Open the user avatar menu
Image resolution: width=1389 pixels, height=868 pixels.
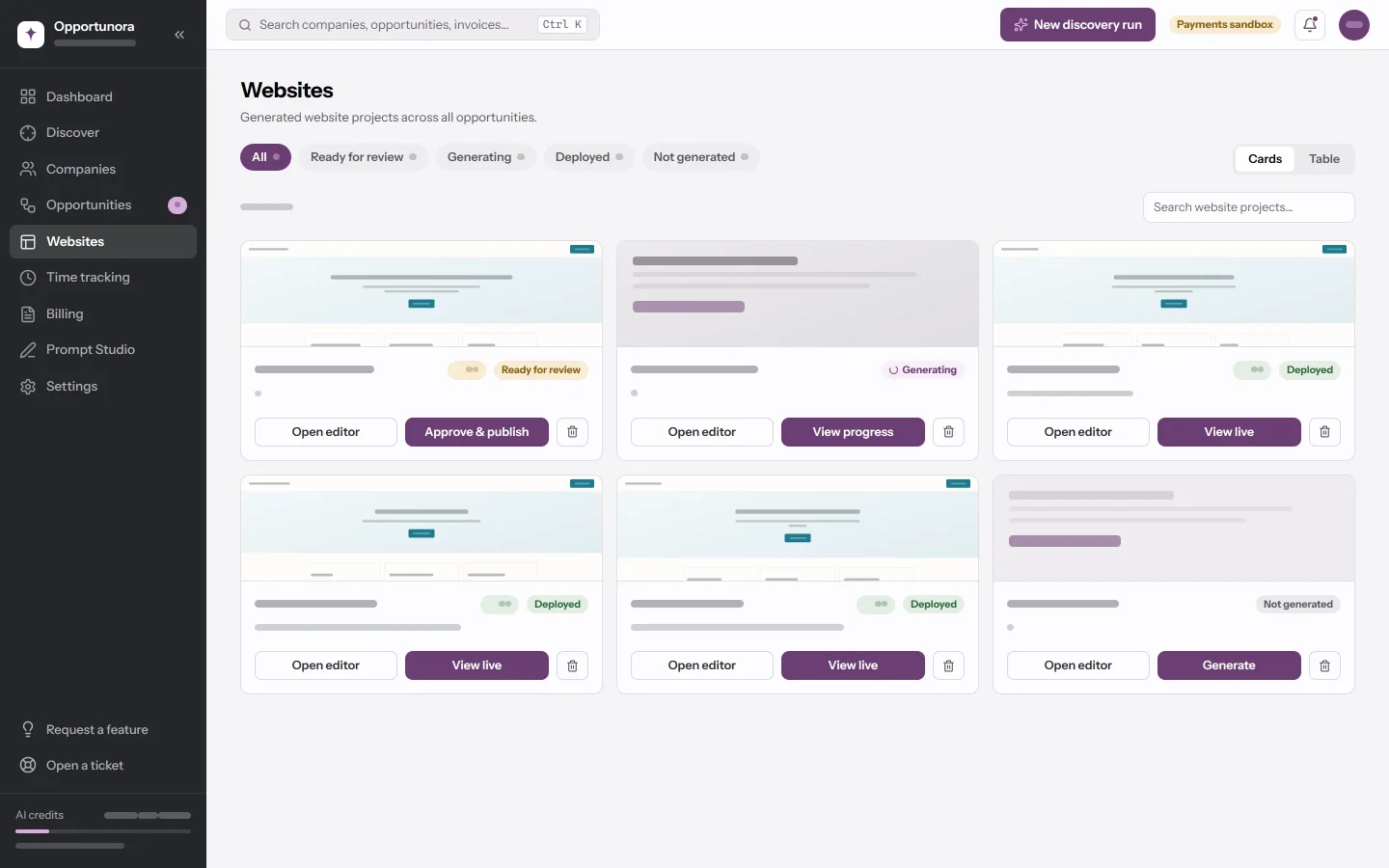pyautogui.click(x=1354, y=25)
